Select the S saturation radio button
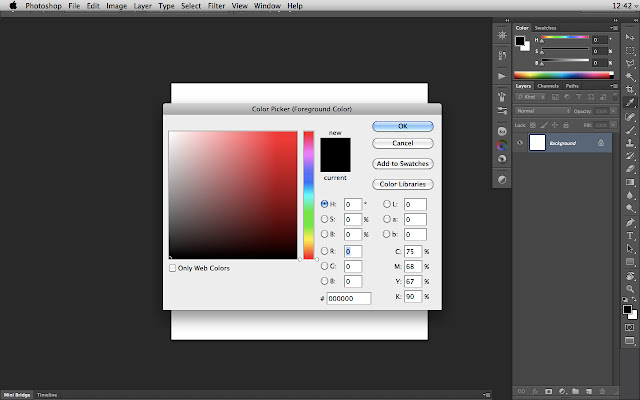This screenshot has height=400, width=640. pos(324,219)
